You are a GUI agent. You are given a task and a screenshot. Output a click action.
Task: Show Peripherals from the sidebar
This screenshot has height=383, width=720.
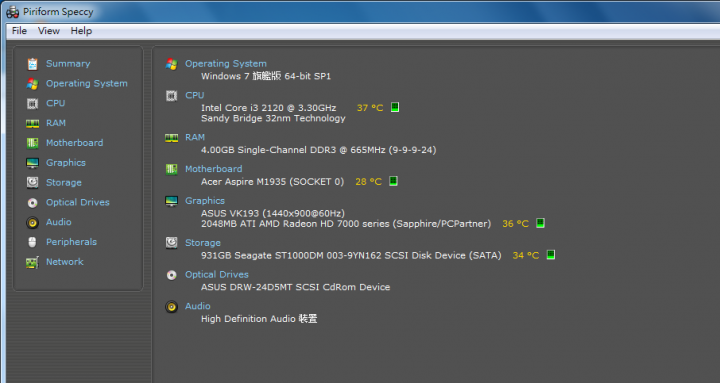[x=71, y=242]
